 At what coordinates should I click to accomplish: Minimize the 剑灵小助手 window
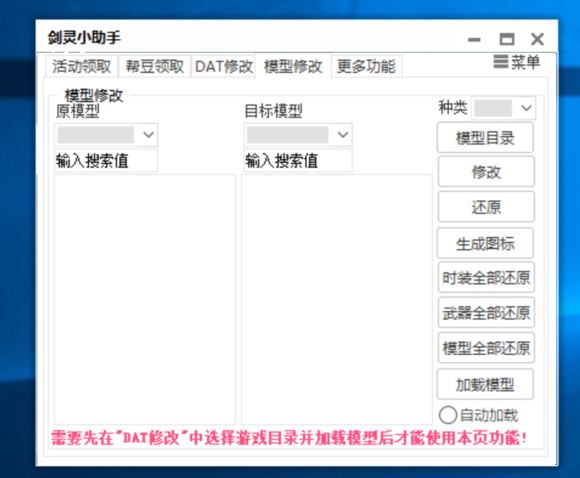coord(474,39)
